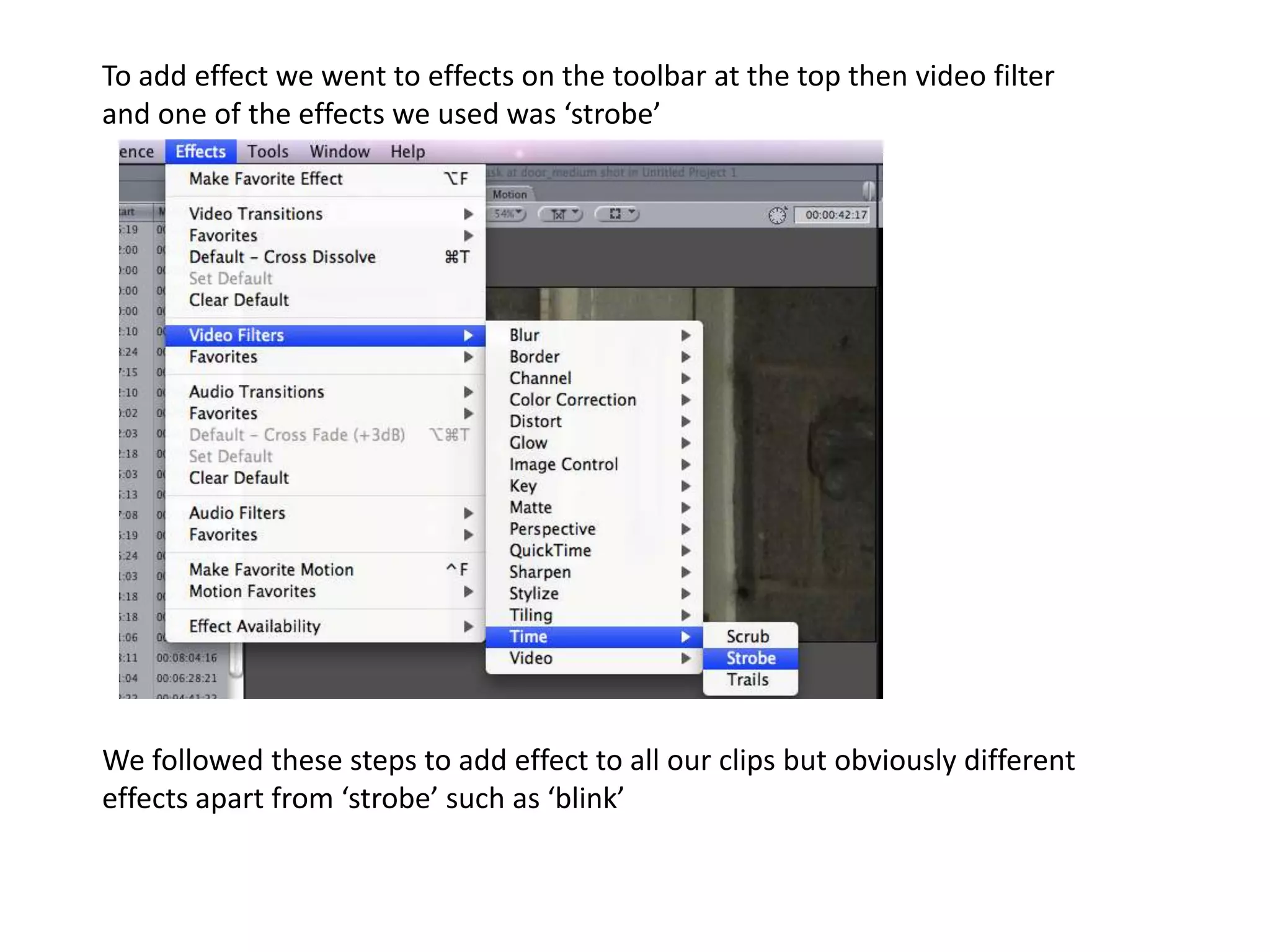Click the browser vertical scrollbar
This screenshot has height=952, width=1270.
tap(236, 660)
